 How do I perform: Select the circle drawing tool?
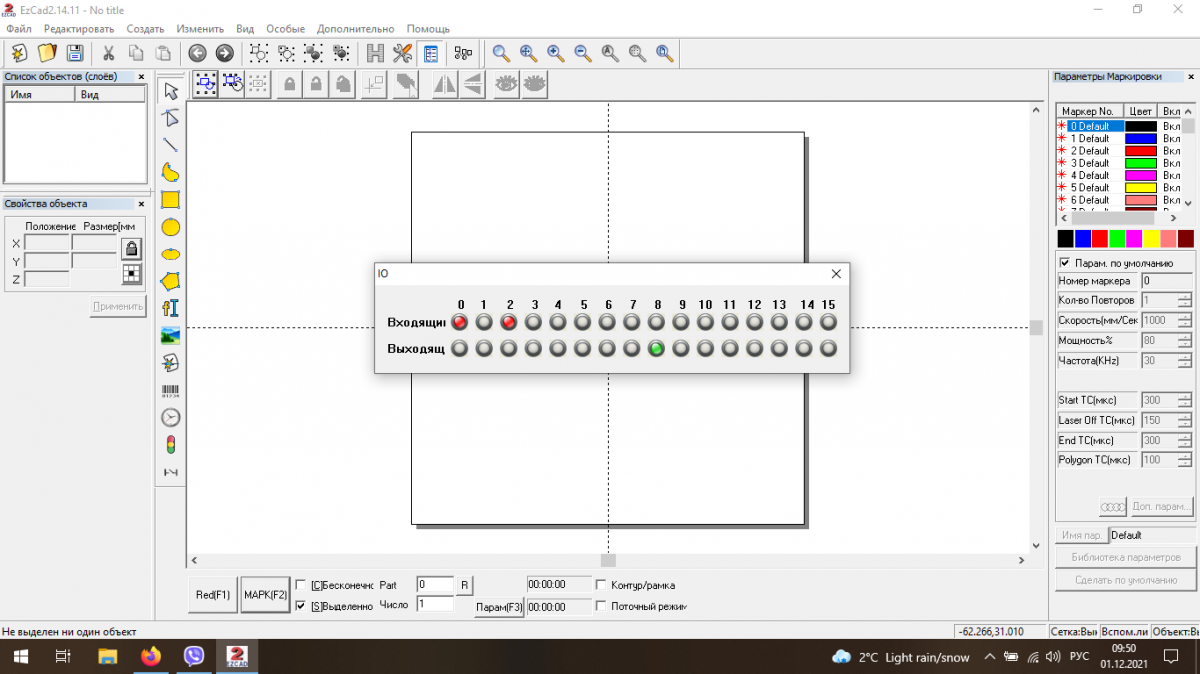coord(171,227)
